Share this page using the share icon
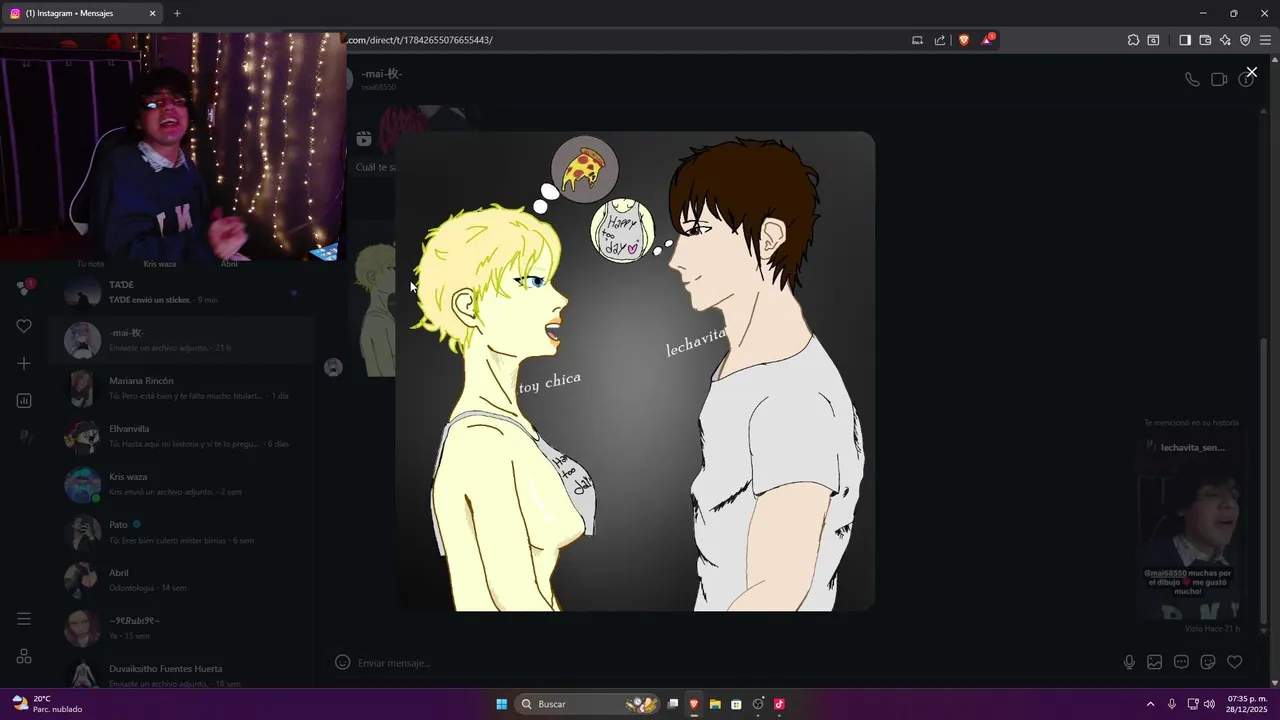The height and width of the screenshot is (720, 1280). click(940, 40)
